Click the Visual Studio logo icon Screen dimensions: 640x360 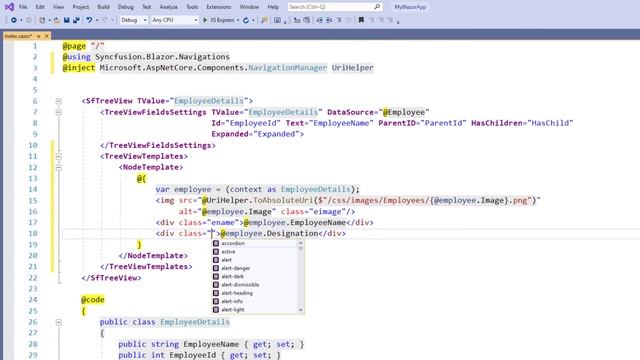[x=9, y=7]
